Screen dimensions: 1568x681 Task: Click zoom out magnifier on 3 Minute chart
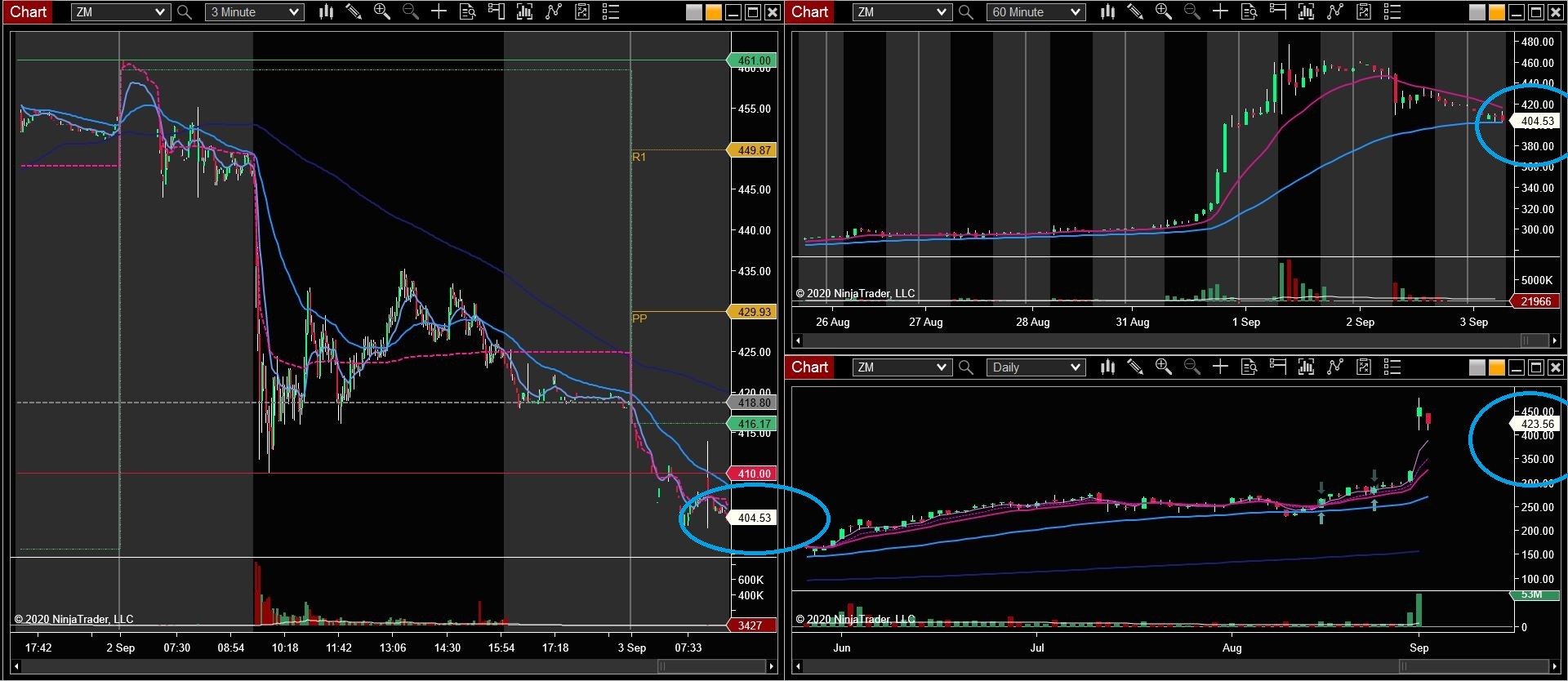[410, 11]
